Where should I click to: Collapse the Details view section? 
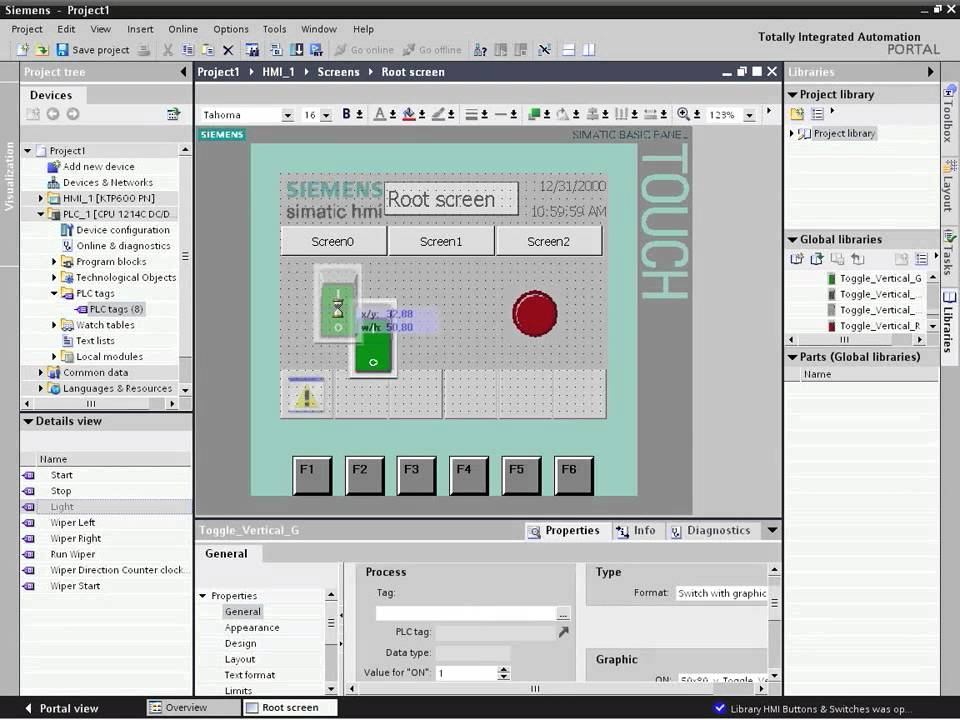click(x=28, y=421)
